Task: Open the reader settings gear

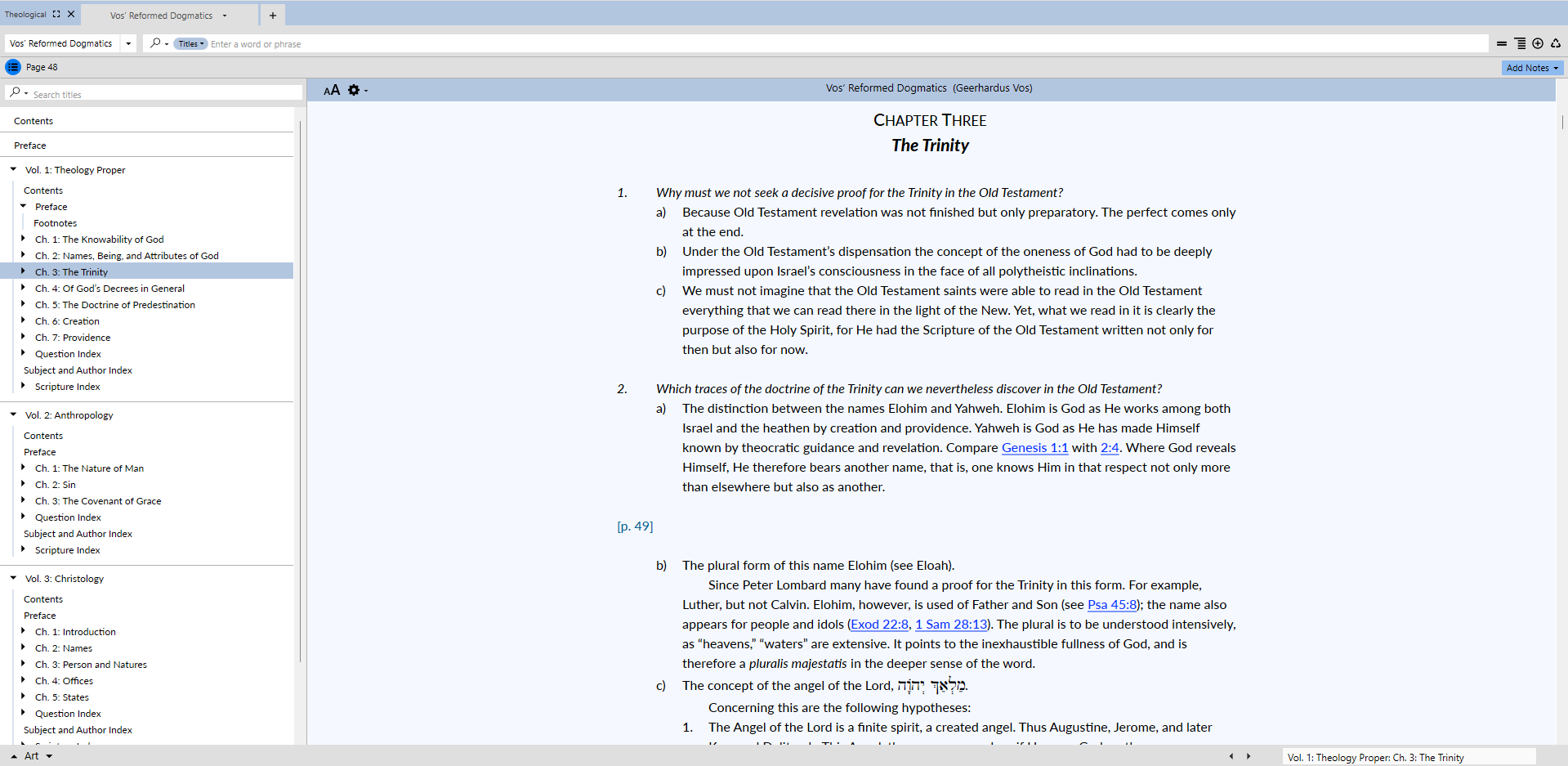Action: click(x=354, y=90)
